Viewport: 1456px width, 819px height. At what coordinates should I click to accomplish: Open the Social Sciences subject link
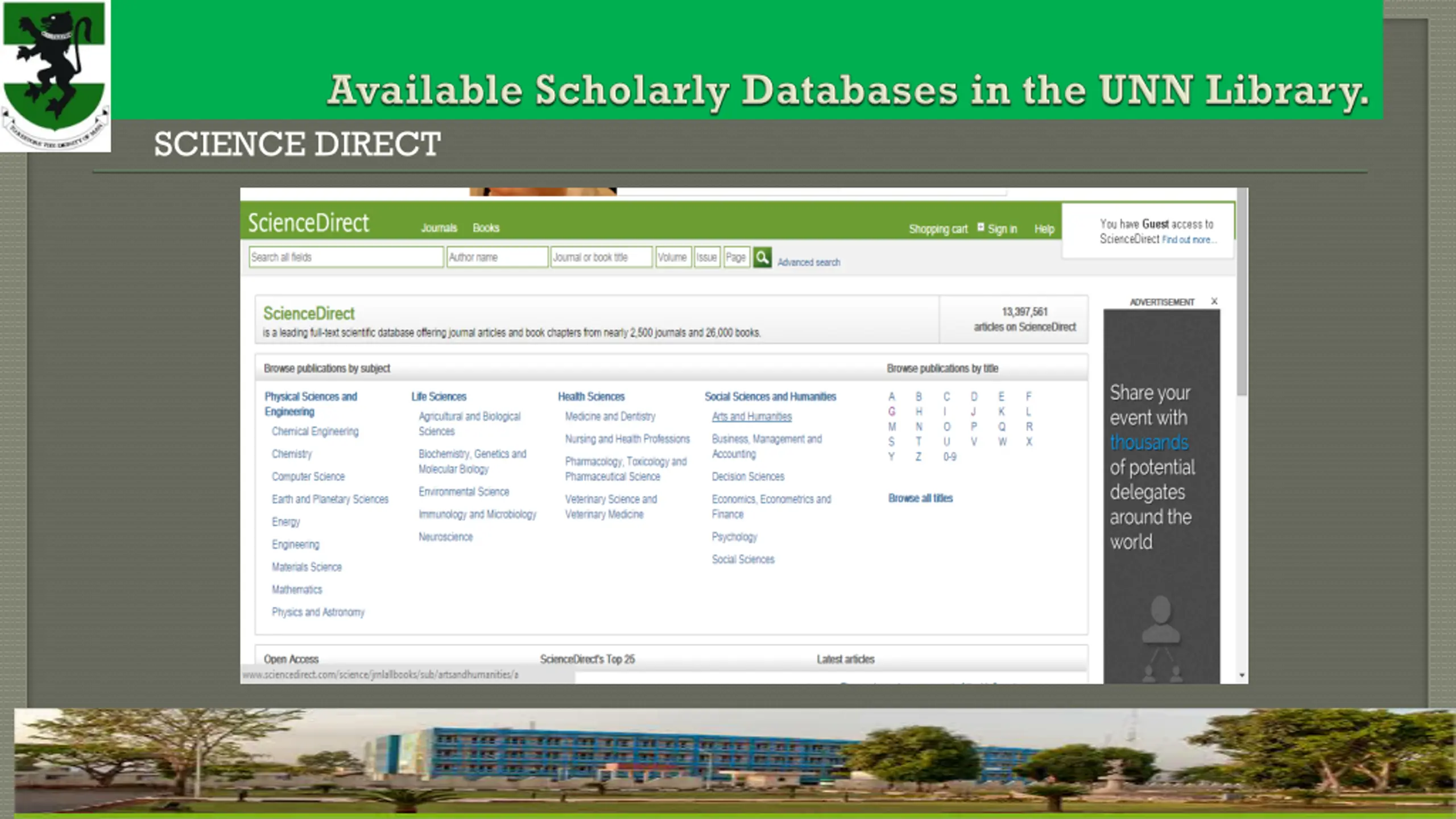coord(743,560)
